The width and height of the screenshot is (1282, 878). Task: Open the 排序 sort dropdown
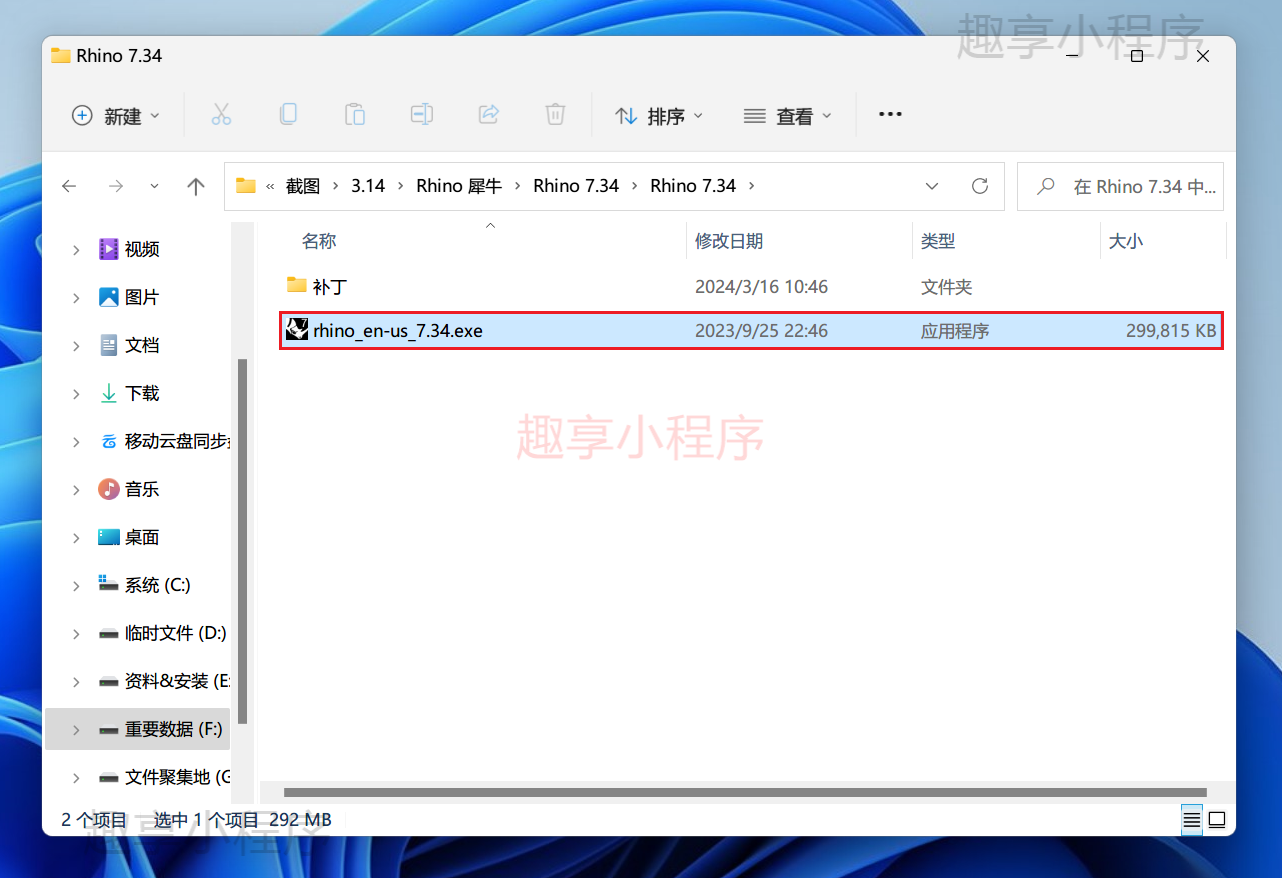658,116
